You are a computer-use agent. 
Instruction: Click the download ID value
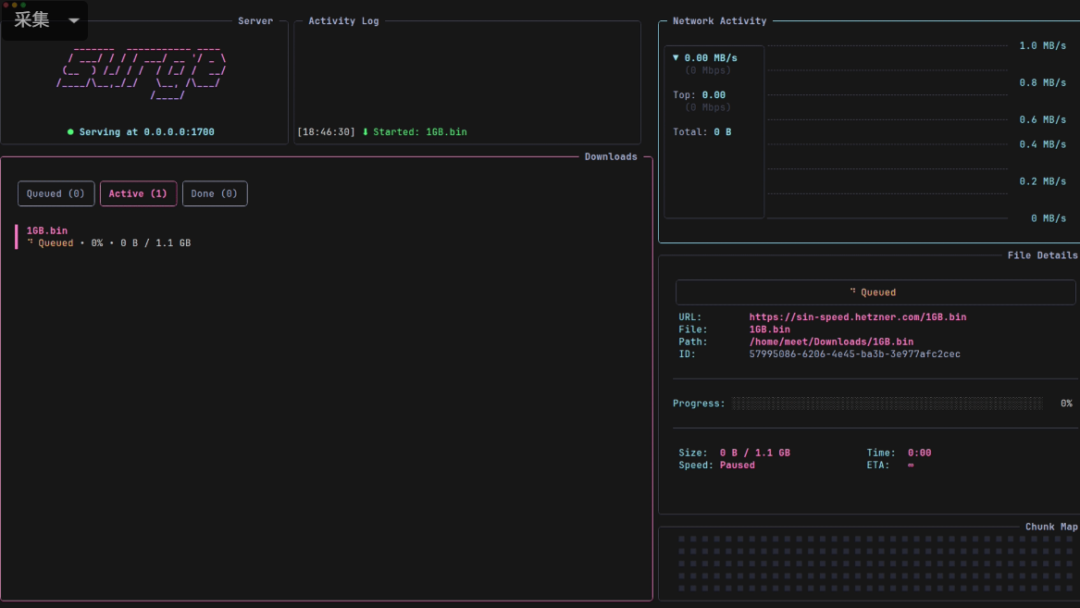pos(854,355)
